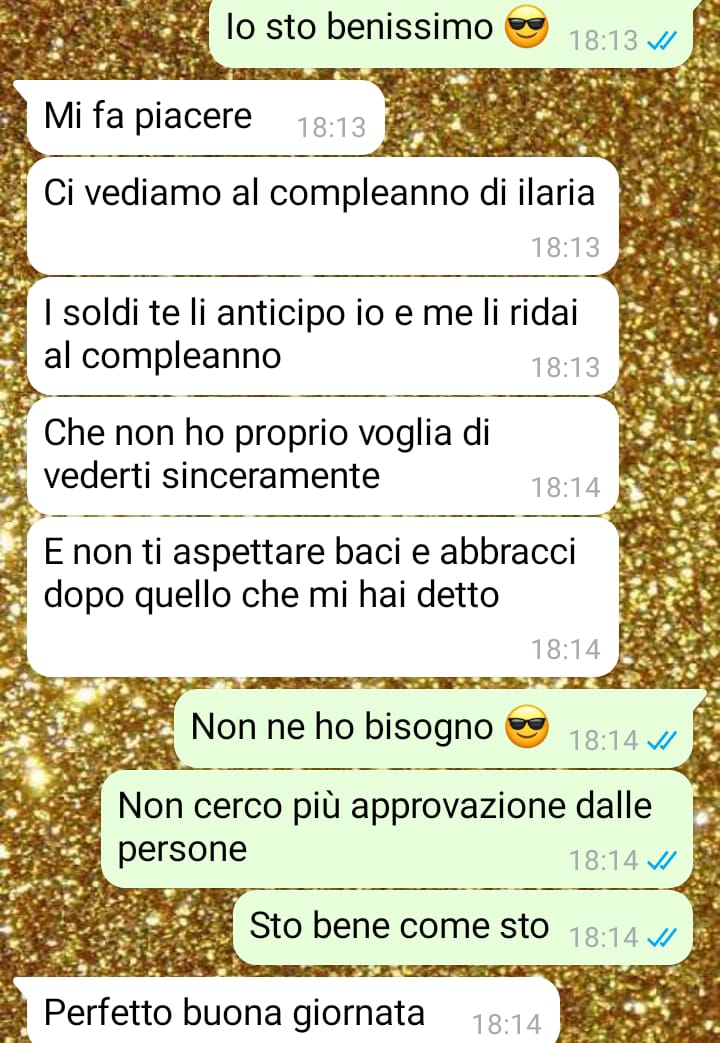The height and width of the screenshot is (1043, 720).
Task: Tap the 18:14 timestamp under "hai detto"
Action: [x=566, y=650]
